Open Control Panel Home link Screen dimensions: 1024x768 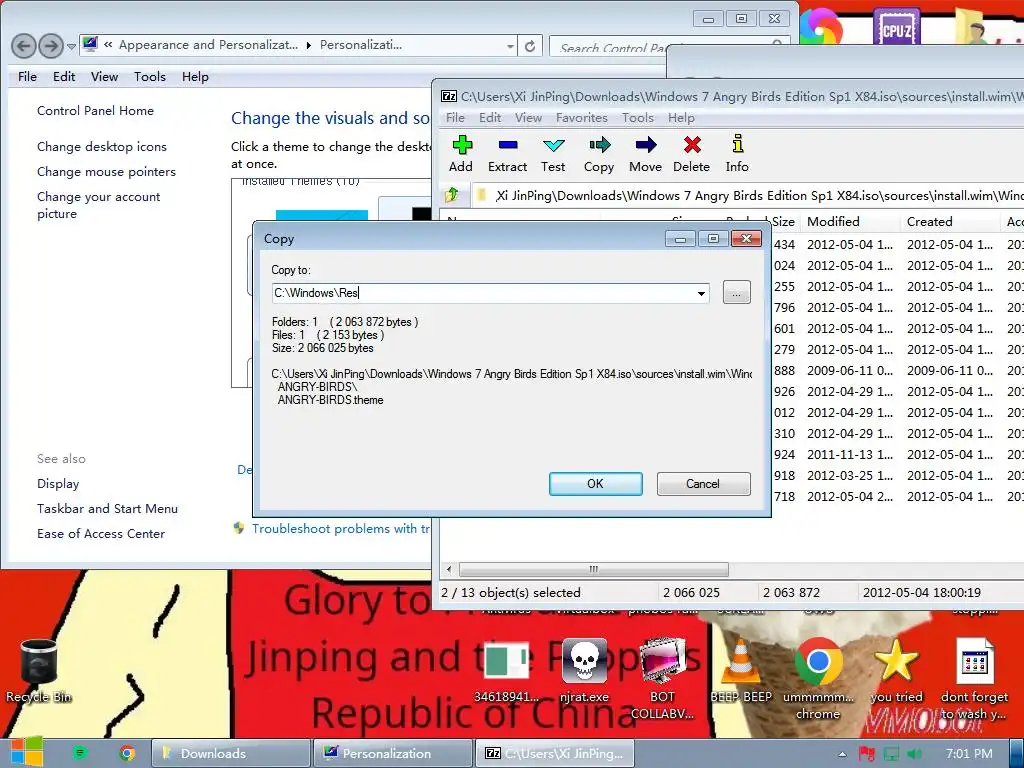(95, 110)
